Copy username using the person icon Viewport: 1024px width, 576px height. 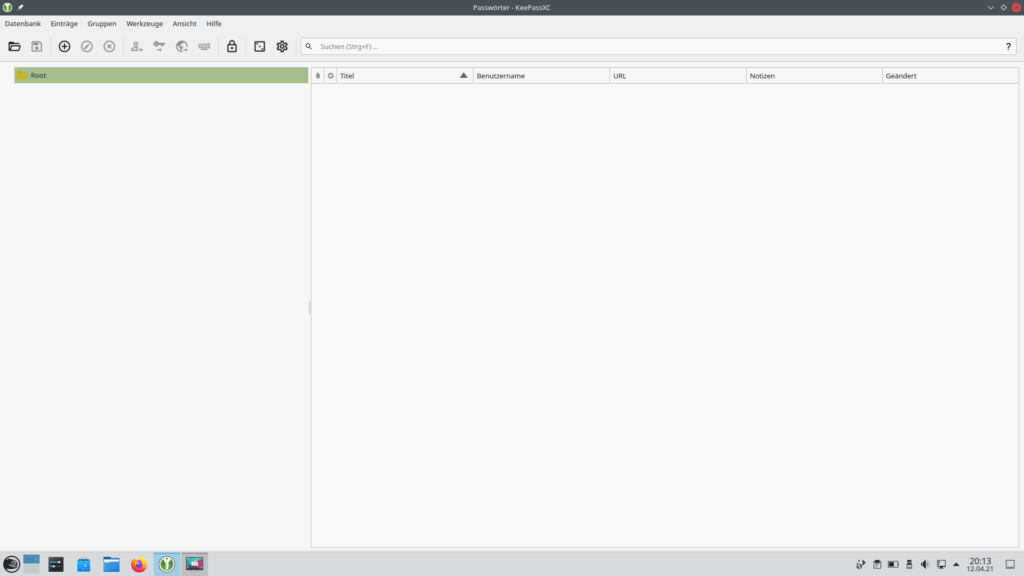[x=136, y=46]
